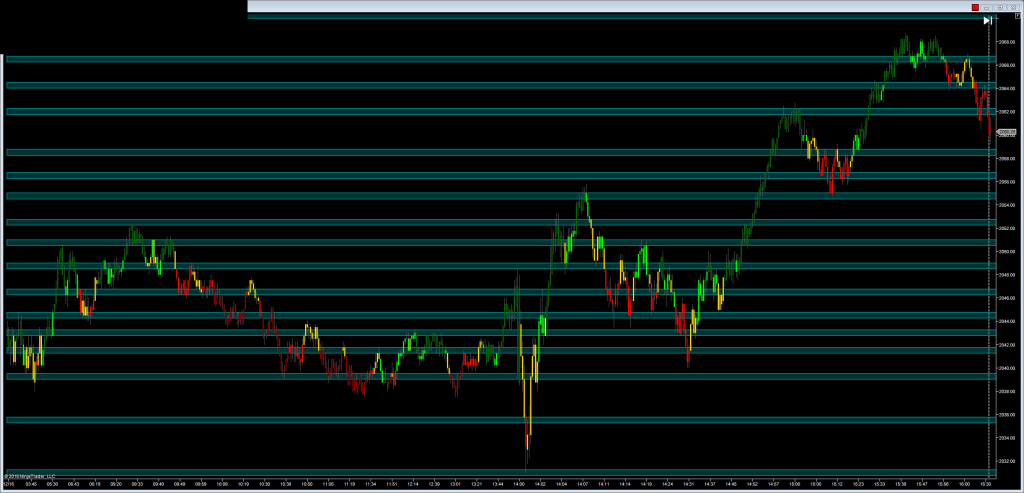Click the 16:30 time axis label

(985, 483)
